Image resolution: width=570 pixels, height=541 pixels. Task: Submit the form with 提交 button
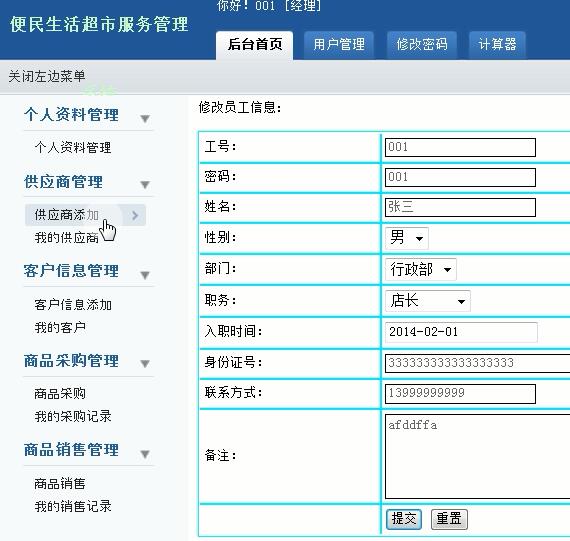click(x=404, y=519)
